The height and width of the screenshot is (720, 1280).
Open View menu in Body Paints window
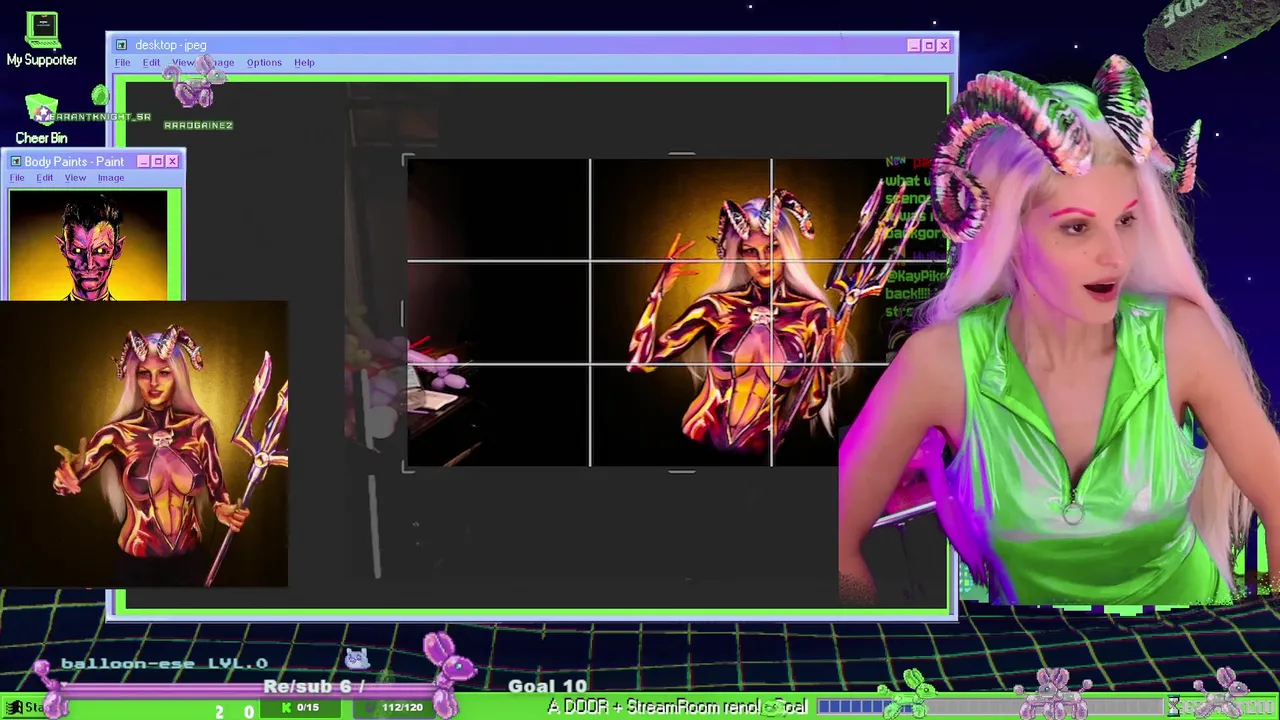click(75, 178)
